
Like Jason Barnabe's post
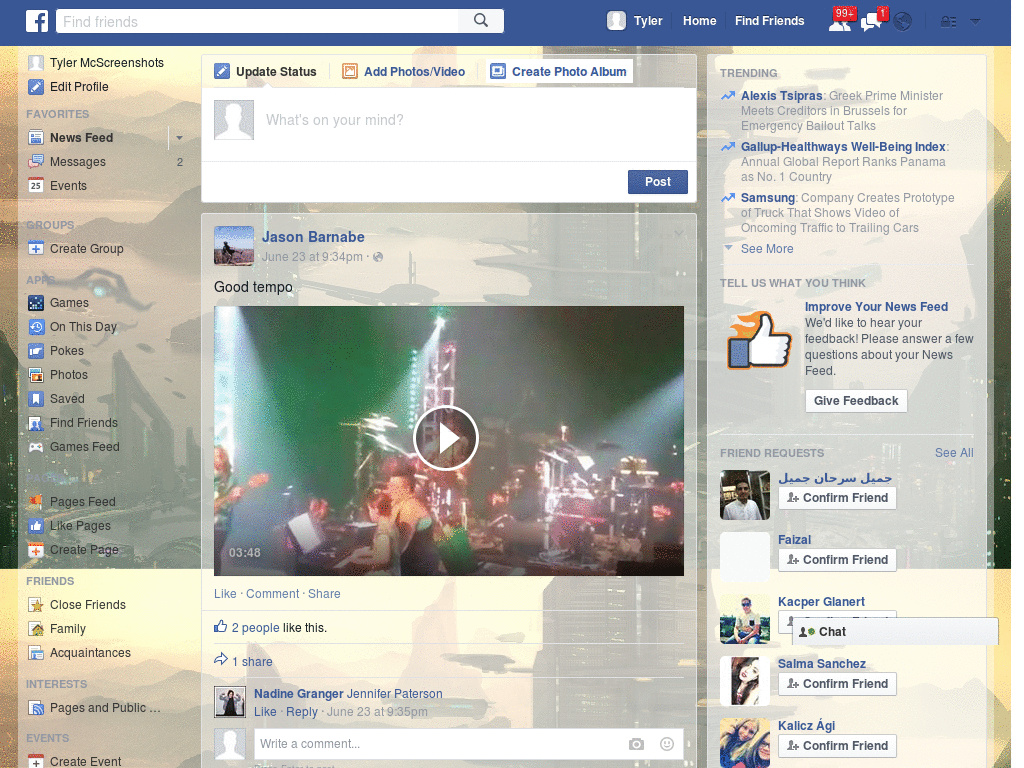click(225, 594)
